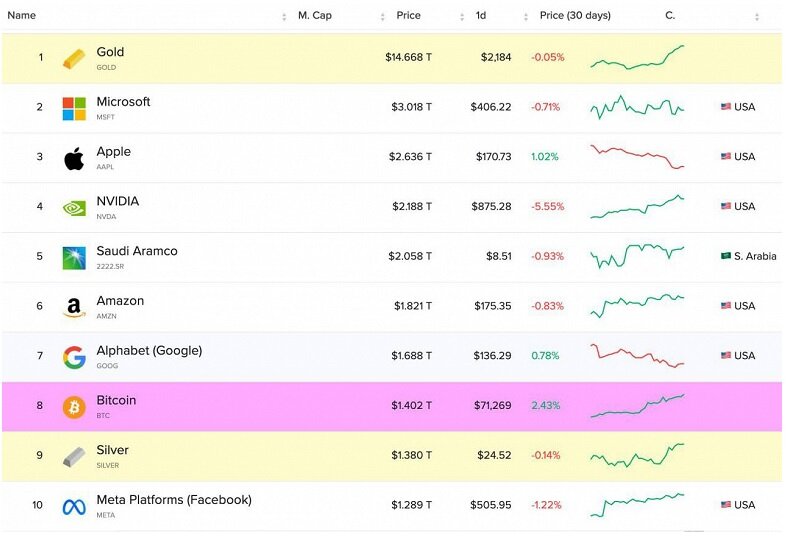This screenshot has width=788, height=541.
Task: Open the NVIDIA company link
Action: [118, 201]
